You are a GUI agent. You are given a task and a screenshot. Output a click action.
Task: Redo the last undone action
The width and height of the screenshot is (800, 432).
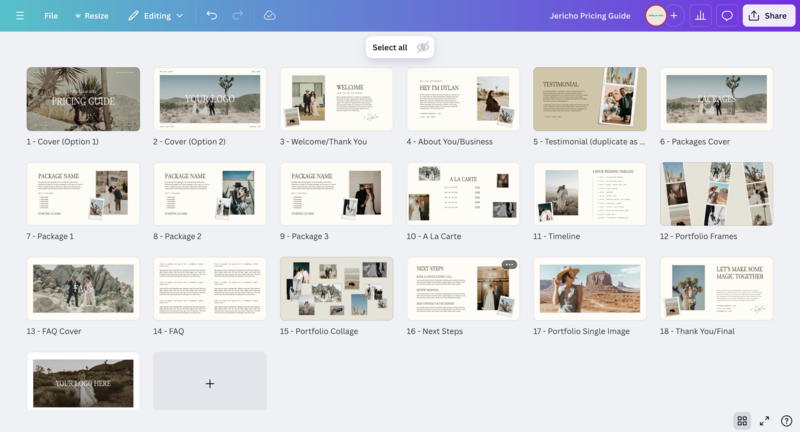click(x=237, y=16)
